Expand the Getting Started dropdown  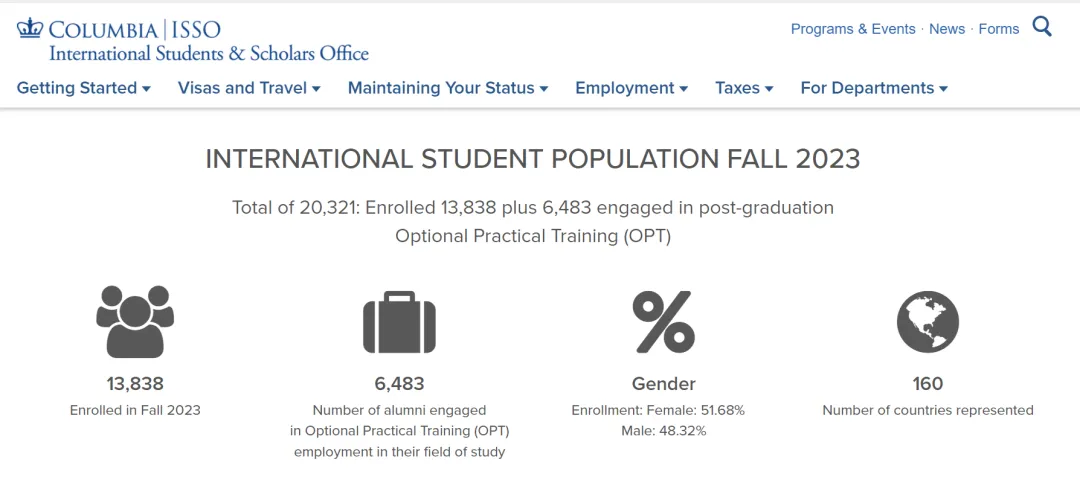click(83, 88)
